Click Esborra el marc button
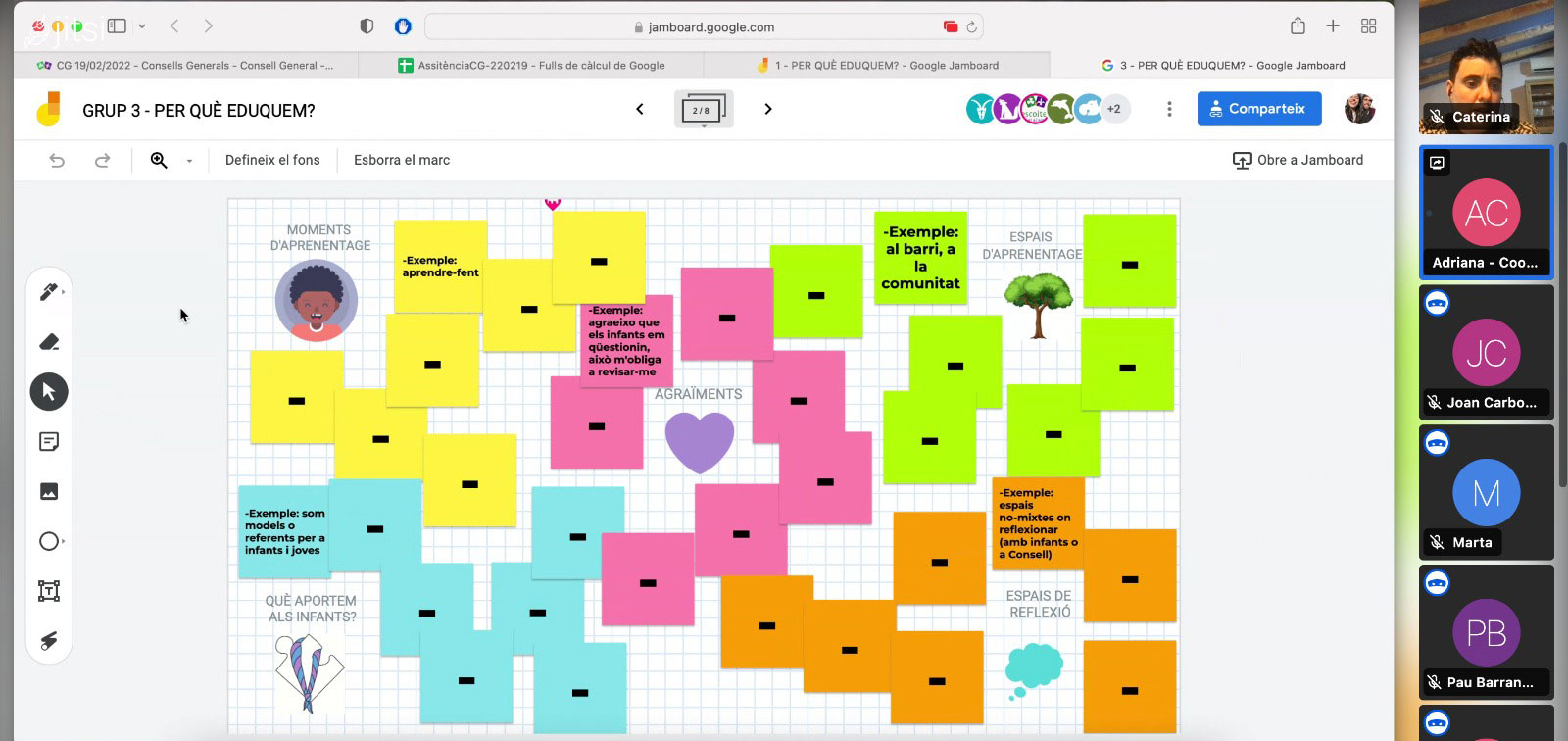The image size is (1568, 741). tap(402, 160)
